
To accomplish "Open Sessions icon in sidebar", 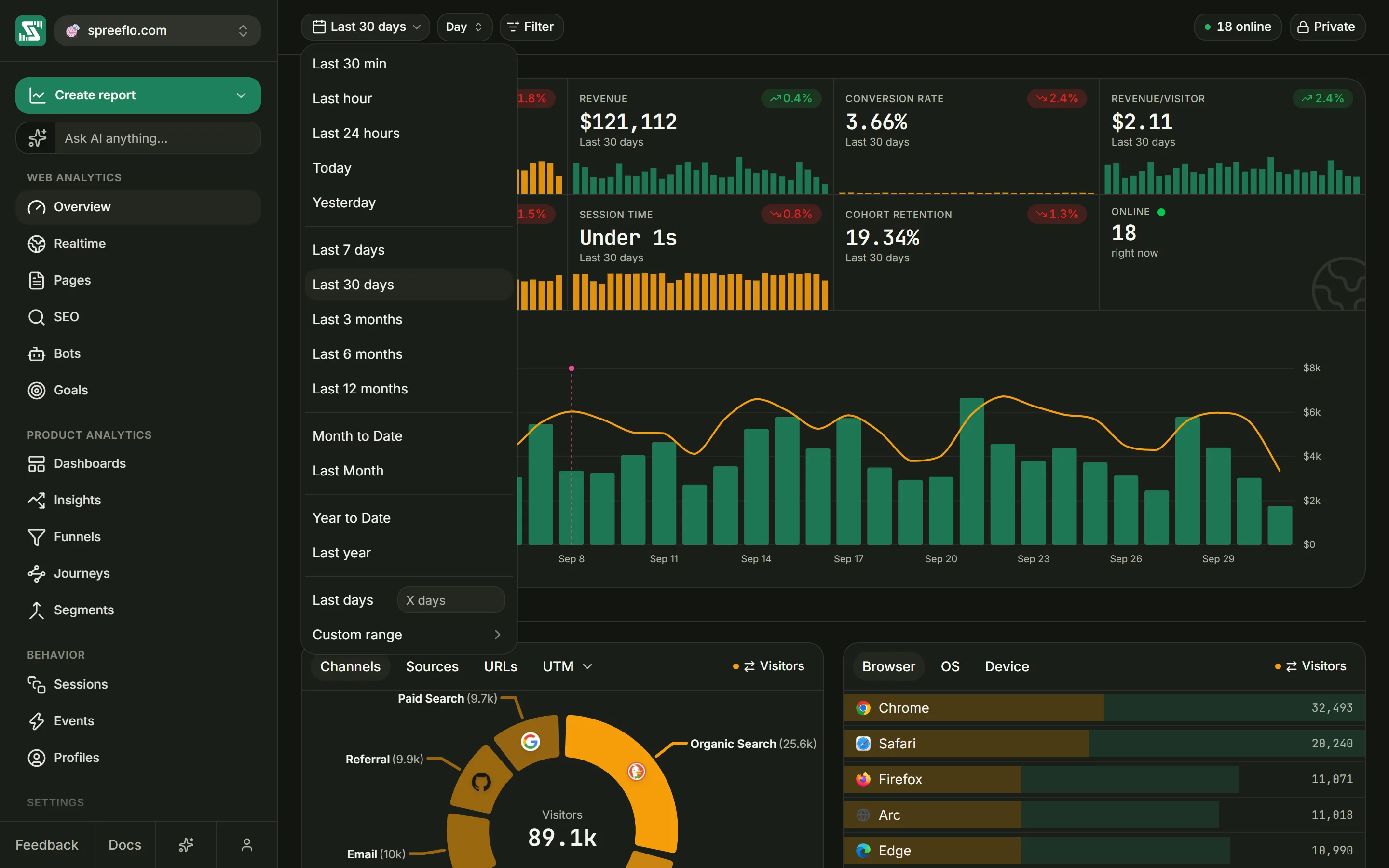I will pos(36,684).
